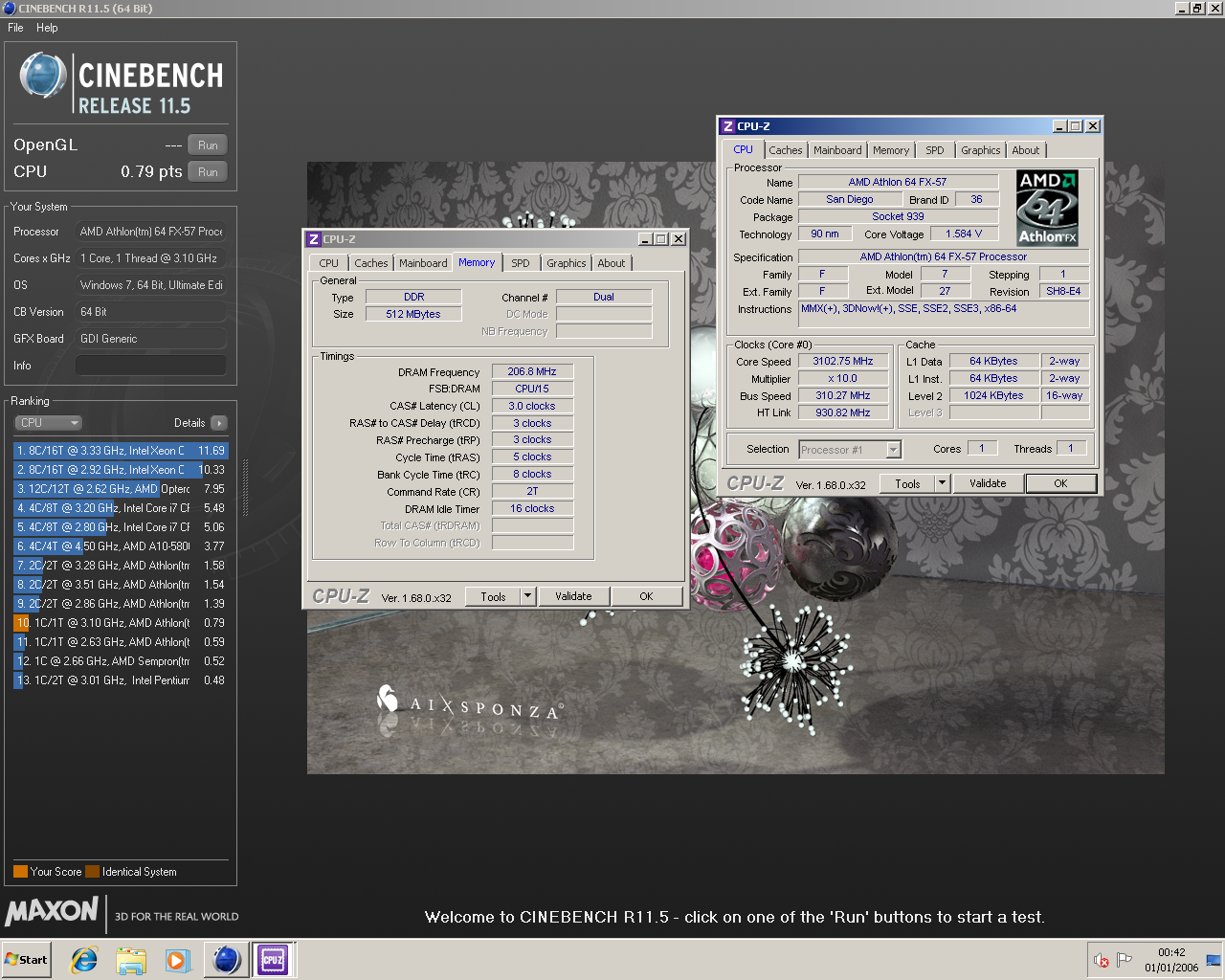Click the Cinebench panel splitter handle
This screenshot has width=1225, height=980.
coord(246,488)
